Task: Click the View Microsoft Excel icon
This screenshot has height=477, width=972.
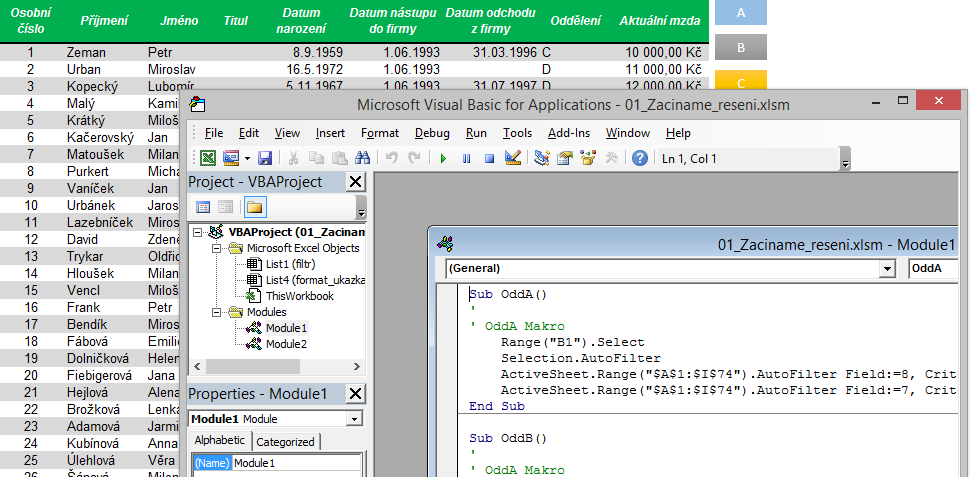Action: (x=208, y=158)
